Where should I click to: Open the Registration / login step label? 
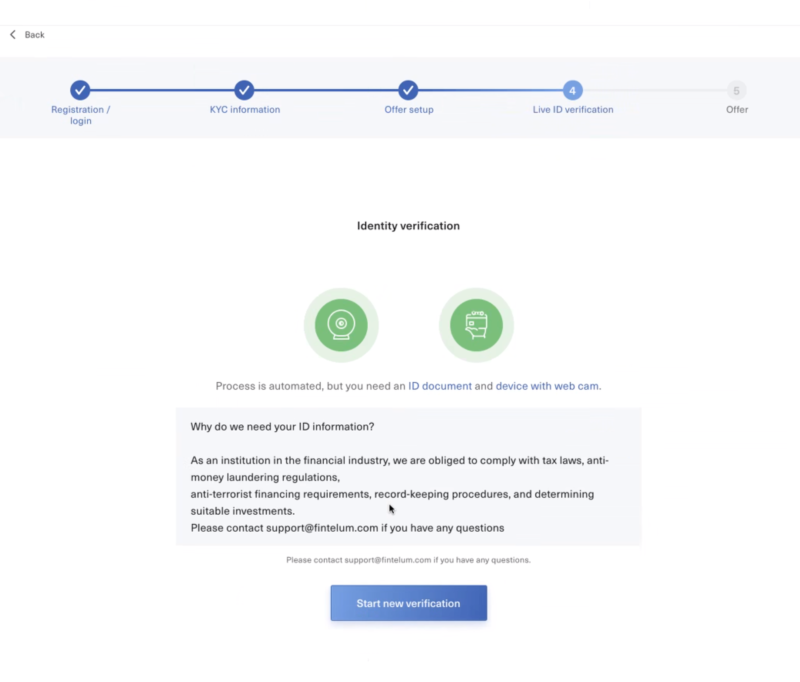click(x=81, y=115)
